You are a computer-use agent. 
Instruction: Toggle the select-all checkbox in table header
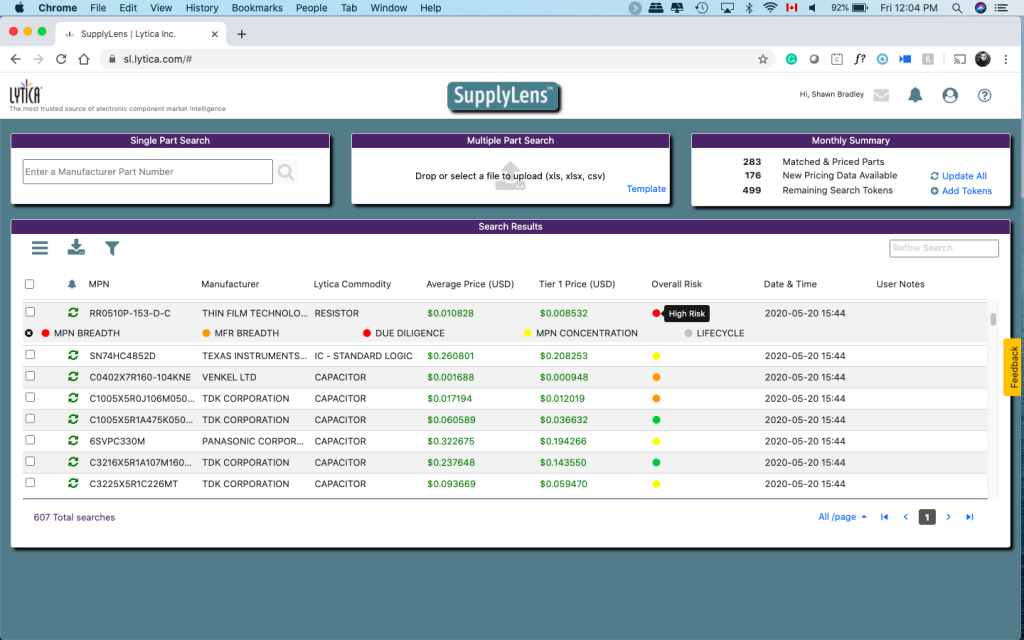pos(29,284)
